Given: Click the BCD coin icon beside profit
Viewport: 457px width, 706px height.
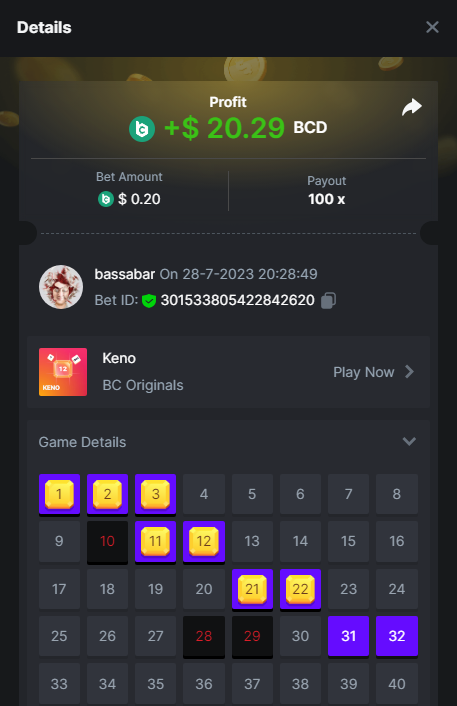Looking at the screenshot, I should 142,129.
